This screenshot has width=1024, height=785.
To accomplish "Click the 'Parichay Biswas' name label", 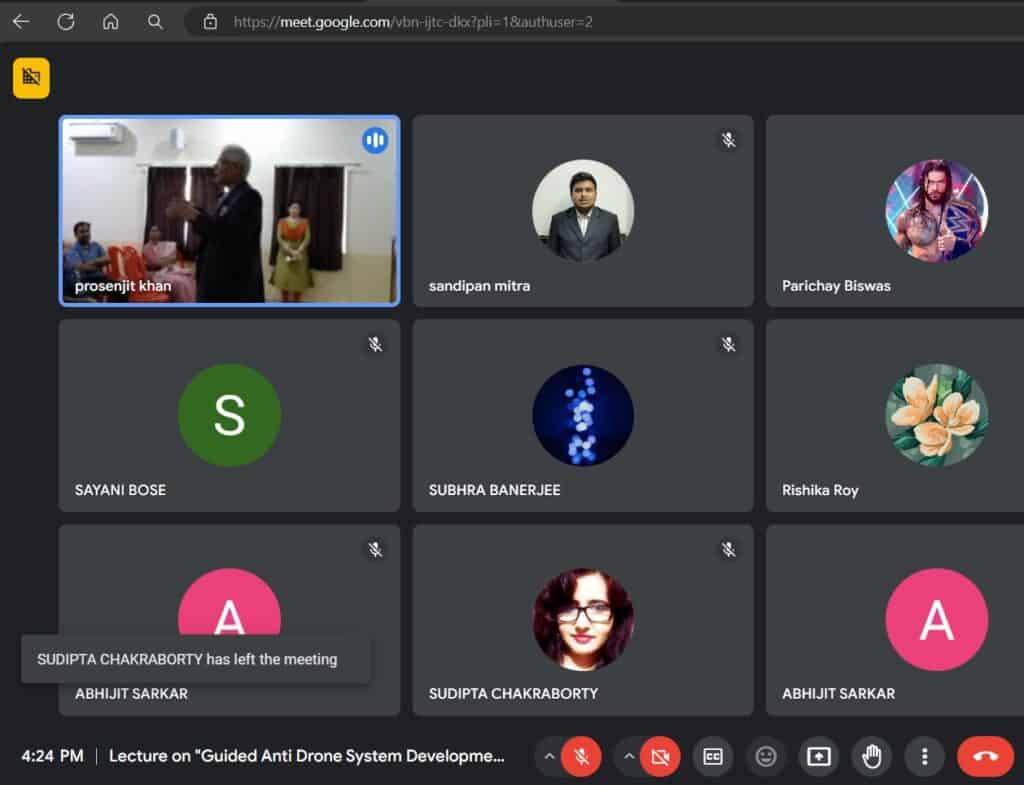I will click(x=836, y=286).
